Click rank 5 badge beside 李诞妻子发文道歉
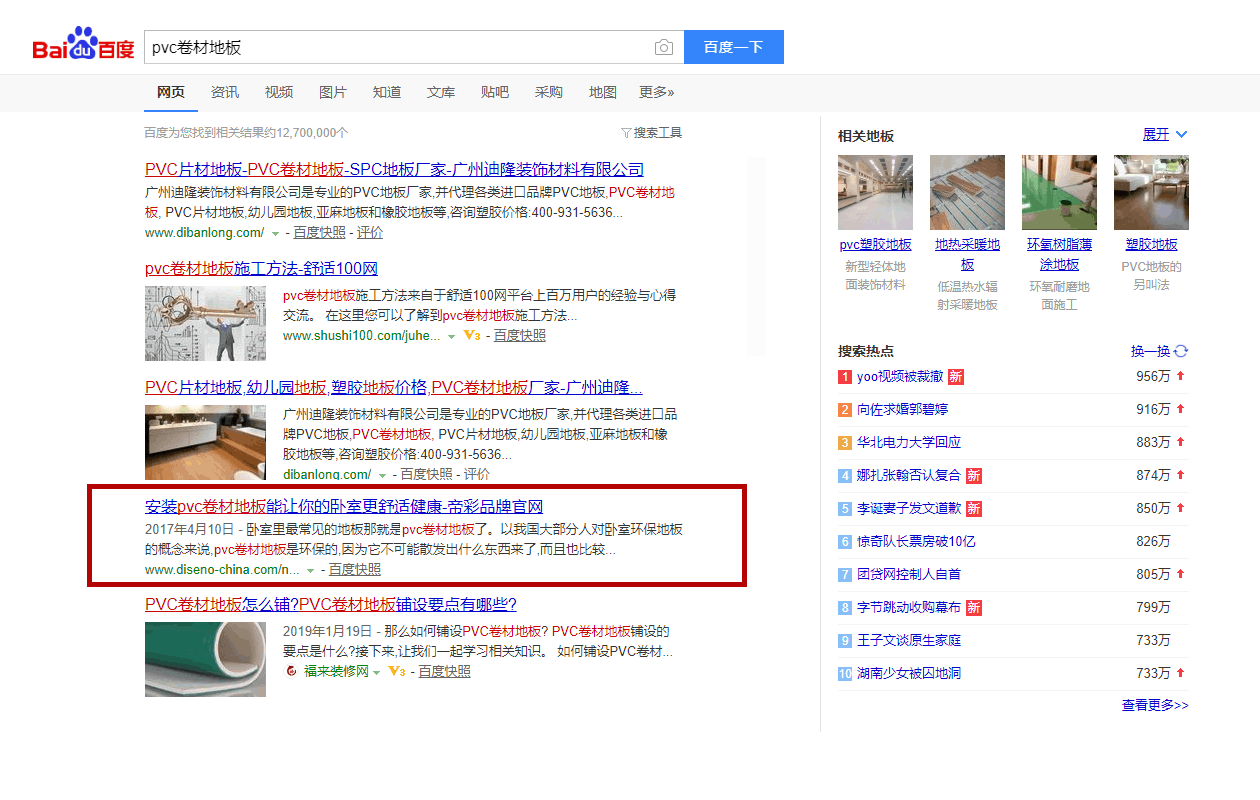Viewport: 1260px width, 800px height. coord(845,509)
